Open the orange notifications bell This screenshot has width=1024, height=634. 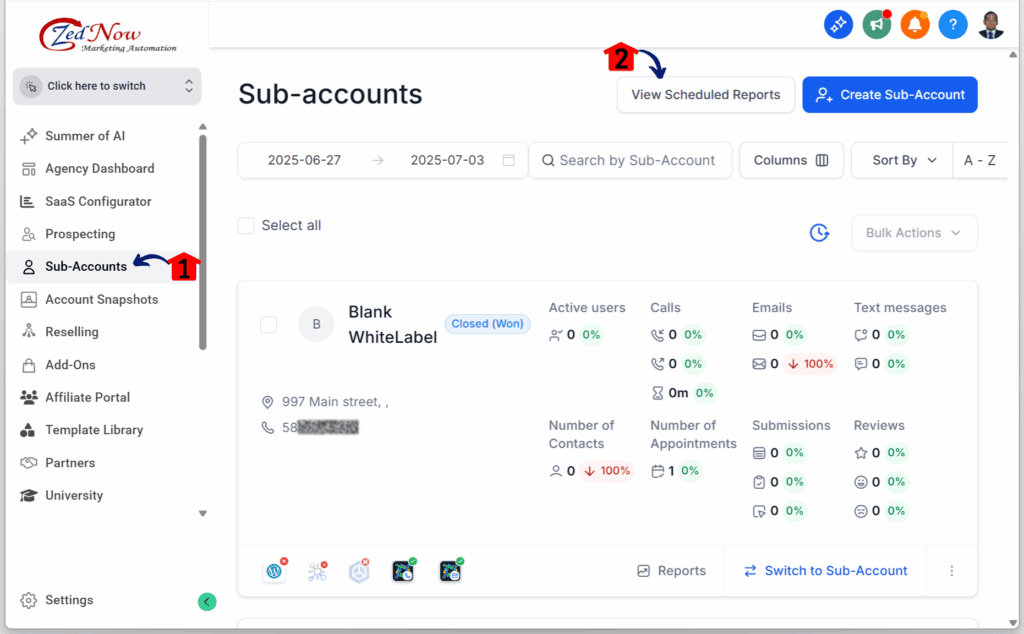(915, 25)
